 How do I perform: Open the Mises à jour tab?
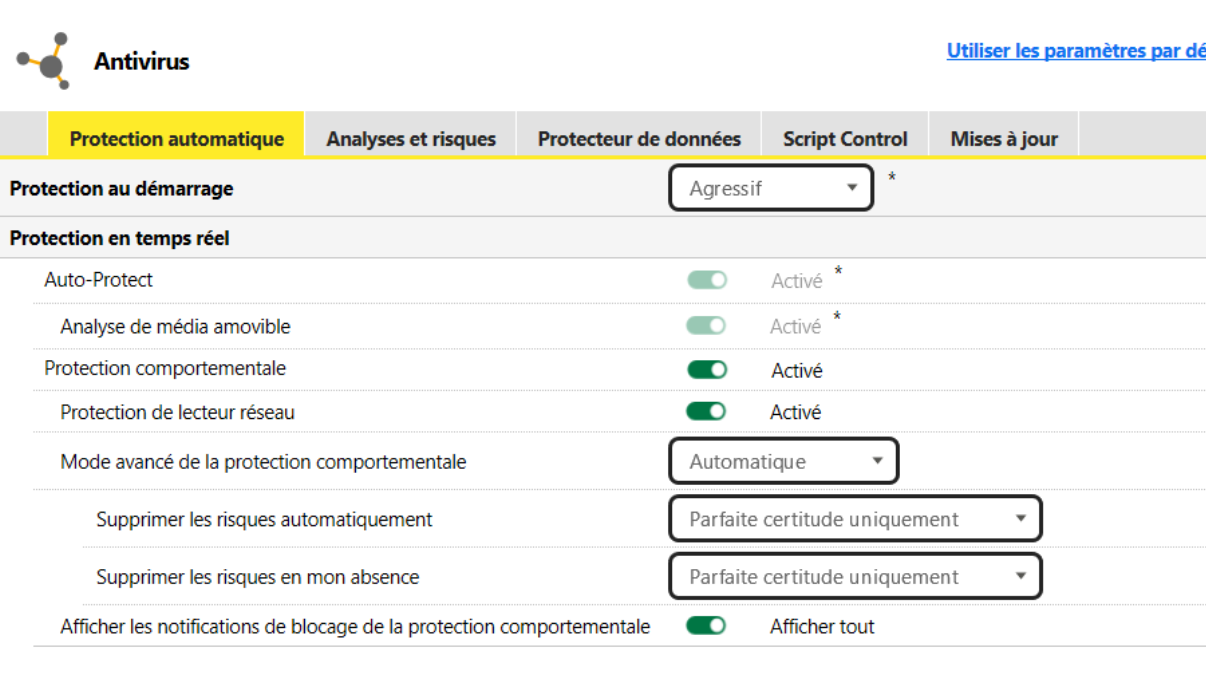click(x=1003, y=139)
